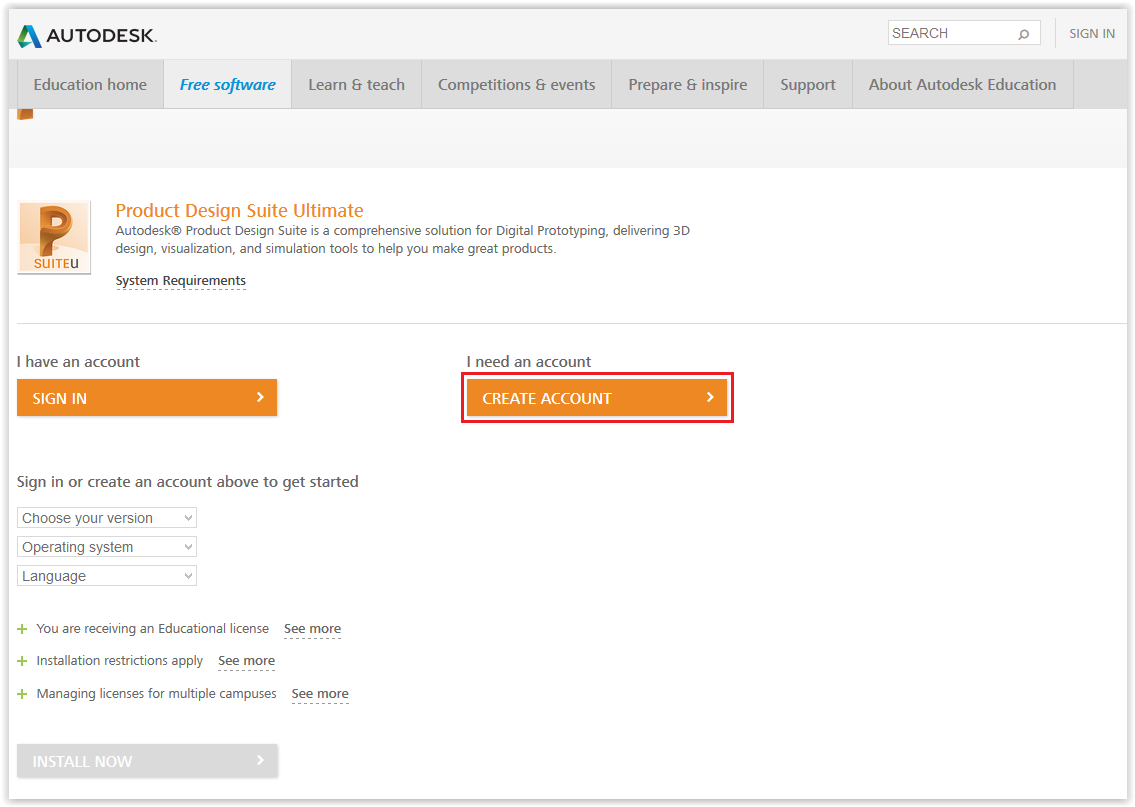Image resolution: width=1135 pixels, height=807 pixels.
Task: Open the Language dropdown
Action: [106, 575]
